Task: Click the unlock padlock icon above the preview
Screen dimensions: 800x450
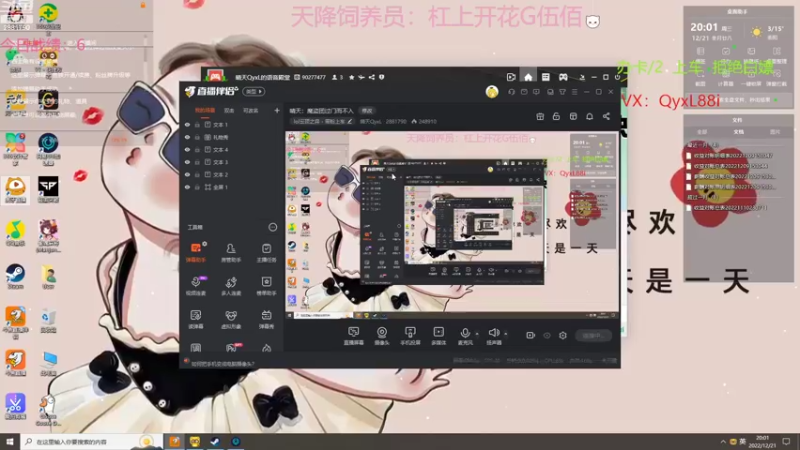Action: coord(556,116)
